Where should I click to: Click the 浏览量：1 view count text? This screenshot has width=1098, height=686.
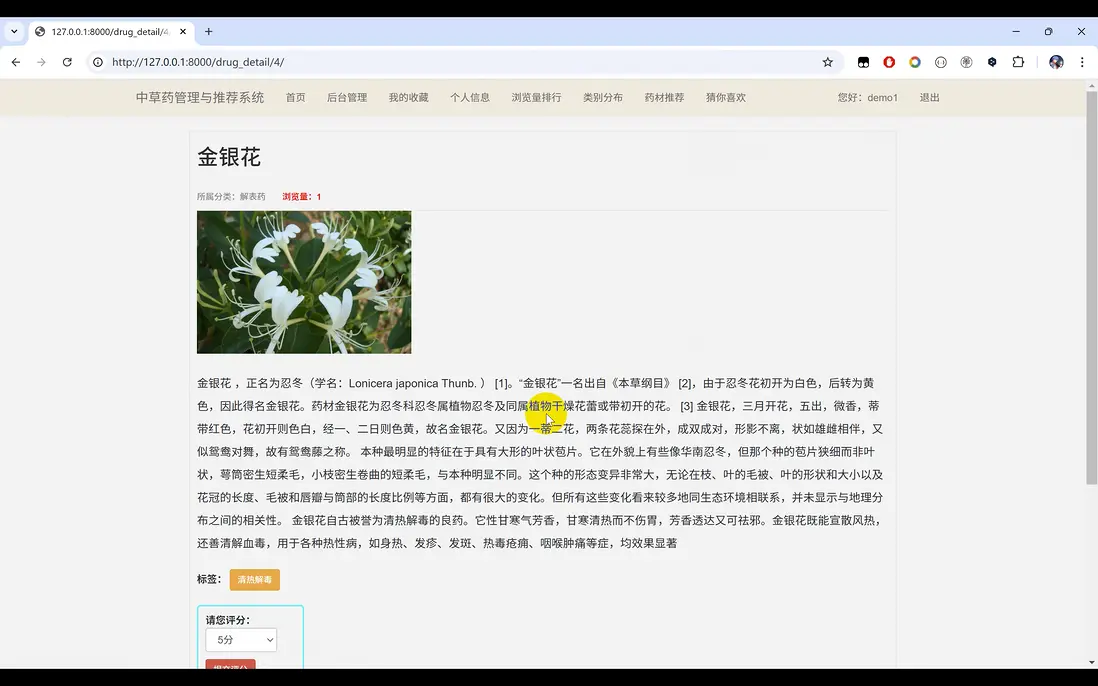click(x=302, y=197)
